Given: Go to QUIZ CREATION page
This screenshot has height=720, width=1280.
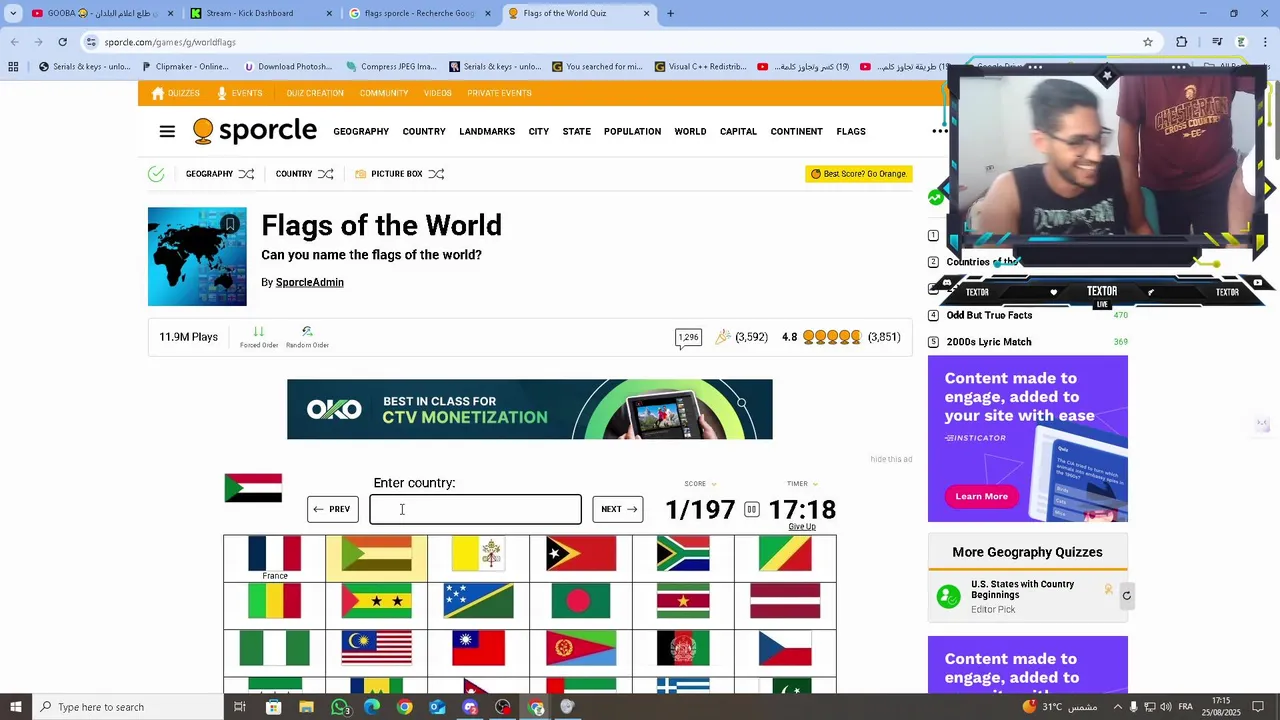Looking at the screenshot, I should point(315,93).
